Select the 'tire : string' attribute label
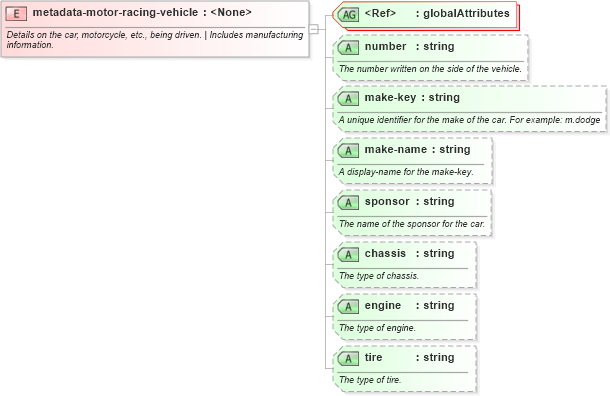This screenshot has width=610, height=396. pos(409,357)
